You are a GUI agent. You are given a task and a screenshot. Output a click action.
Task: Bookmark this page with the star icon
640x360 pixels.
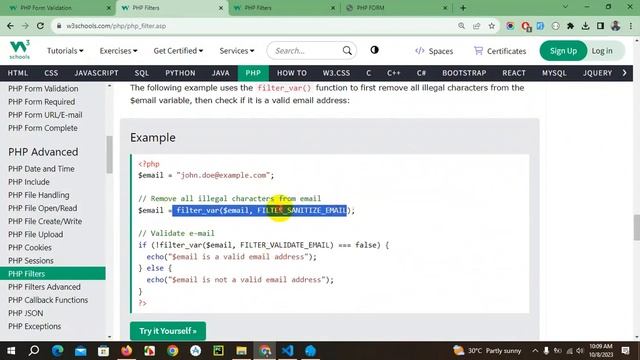(491, 26)
